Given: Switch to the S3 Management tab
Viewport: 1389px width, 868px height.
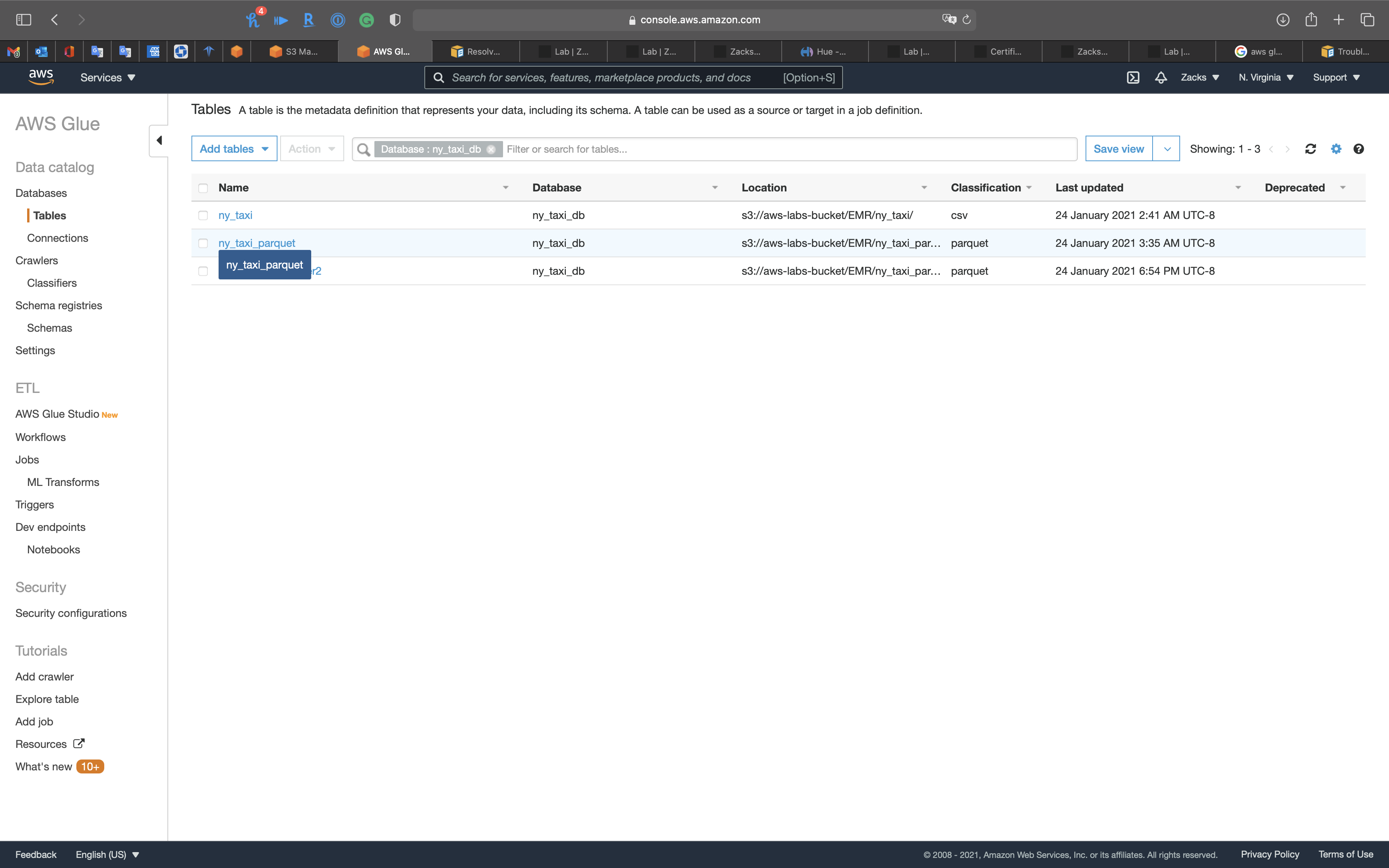Looking at the screenshot, I should click(294, 52).
